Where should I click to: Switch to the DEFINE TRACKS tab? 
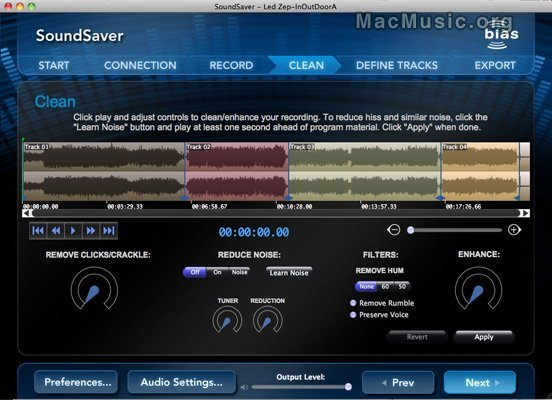point(397,65)
